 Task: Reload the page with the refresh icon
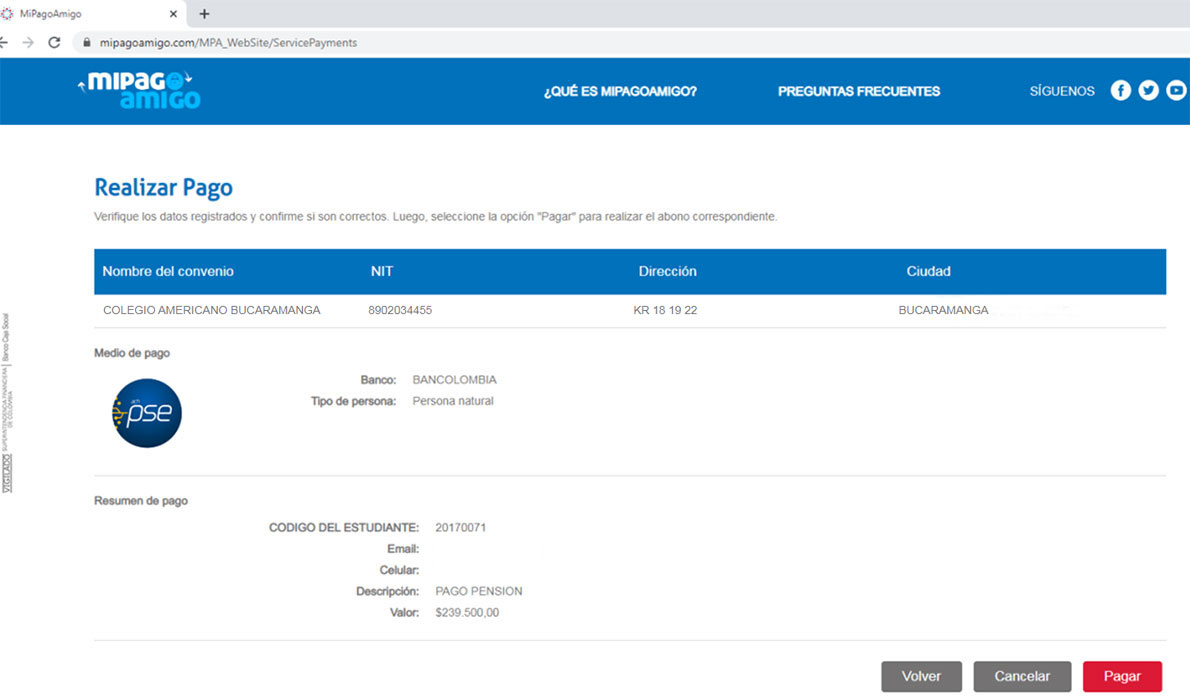click(x=54, y=43)
